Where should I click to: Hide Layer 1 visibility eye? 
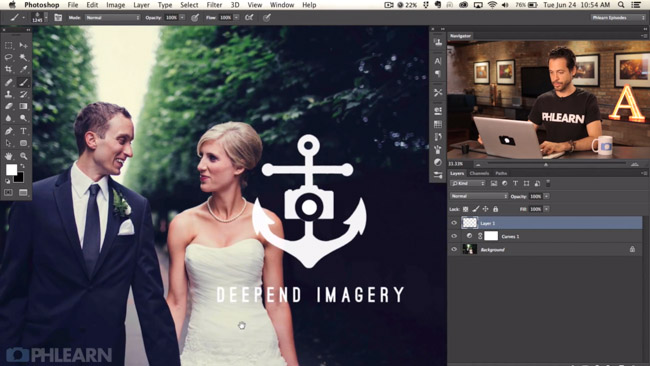454,223
